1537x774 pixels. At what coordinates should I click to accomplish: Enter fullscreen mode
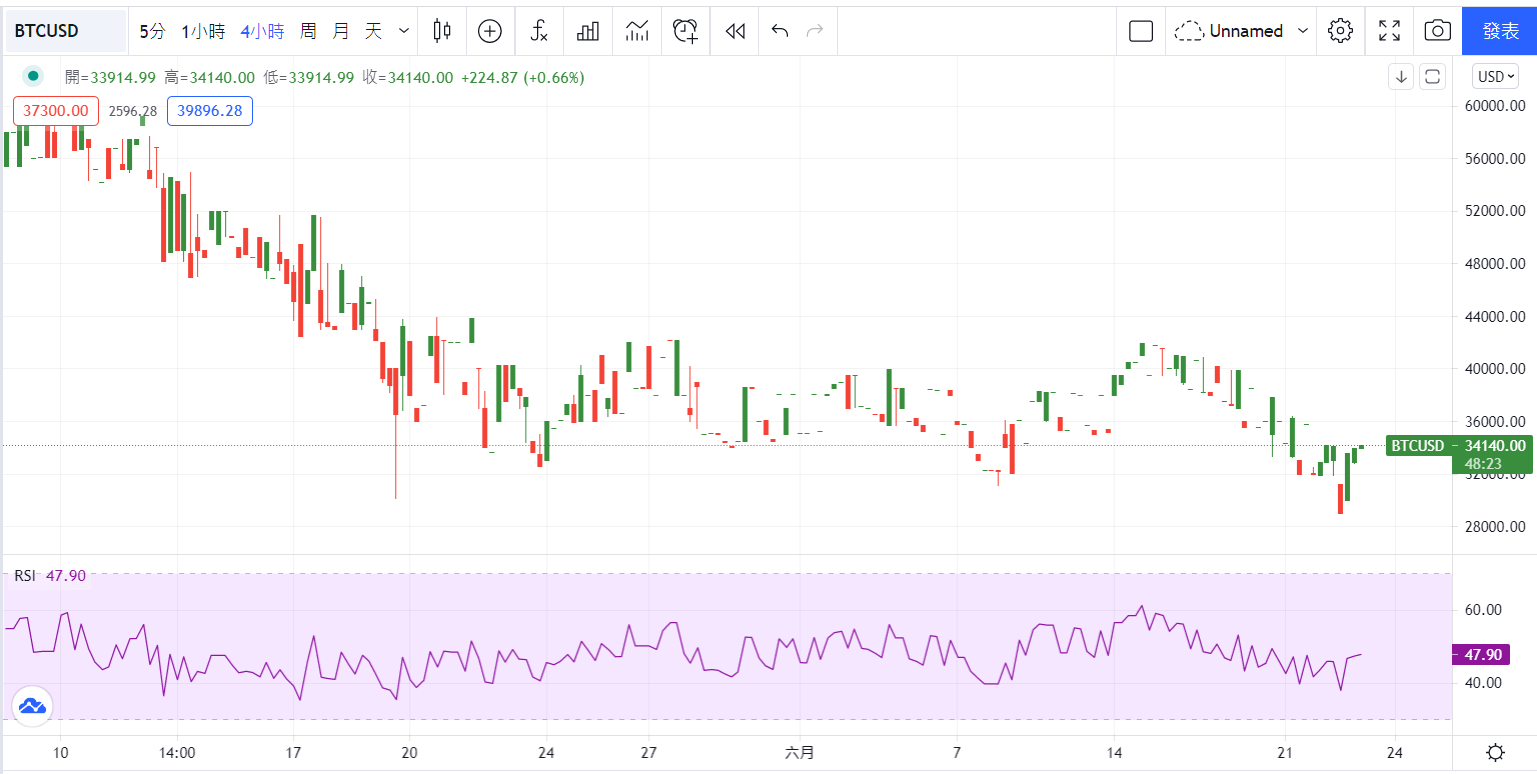point(1389,31)
